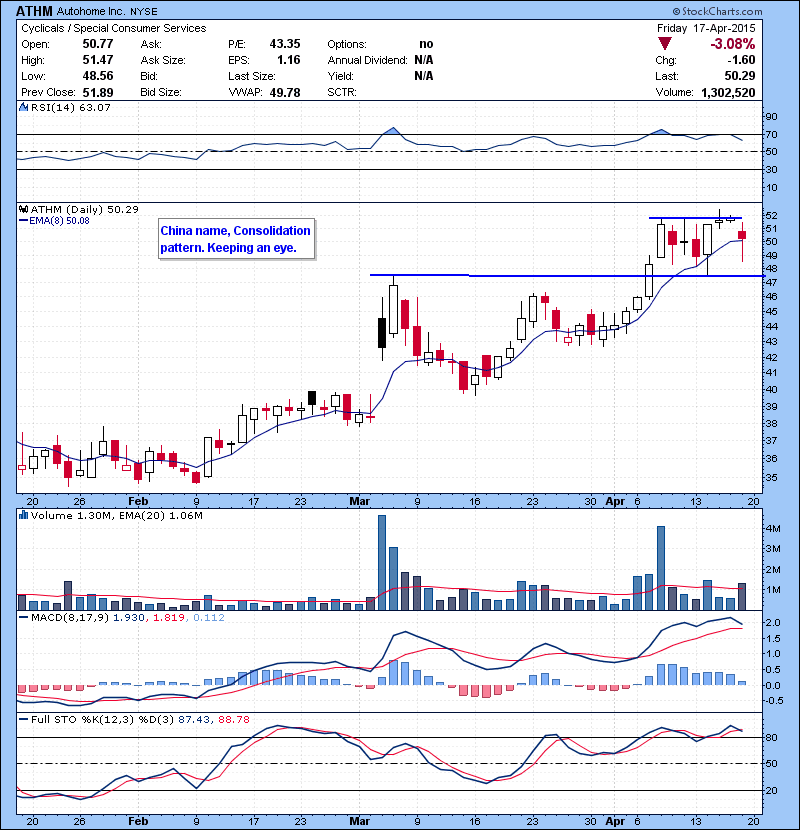The image size is (800, 830).
Task: Click the High value 51.47
Action: click(97, 59)
